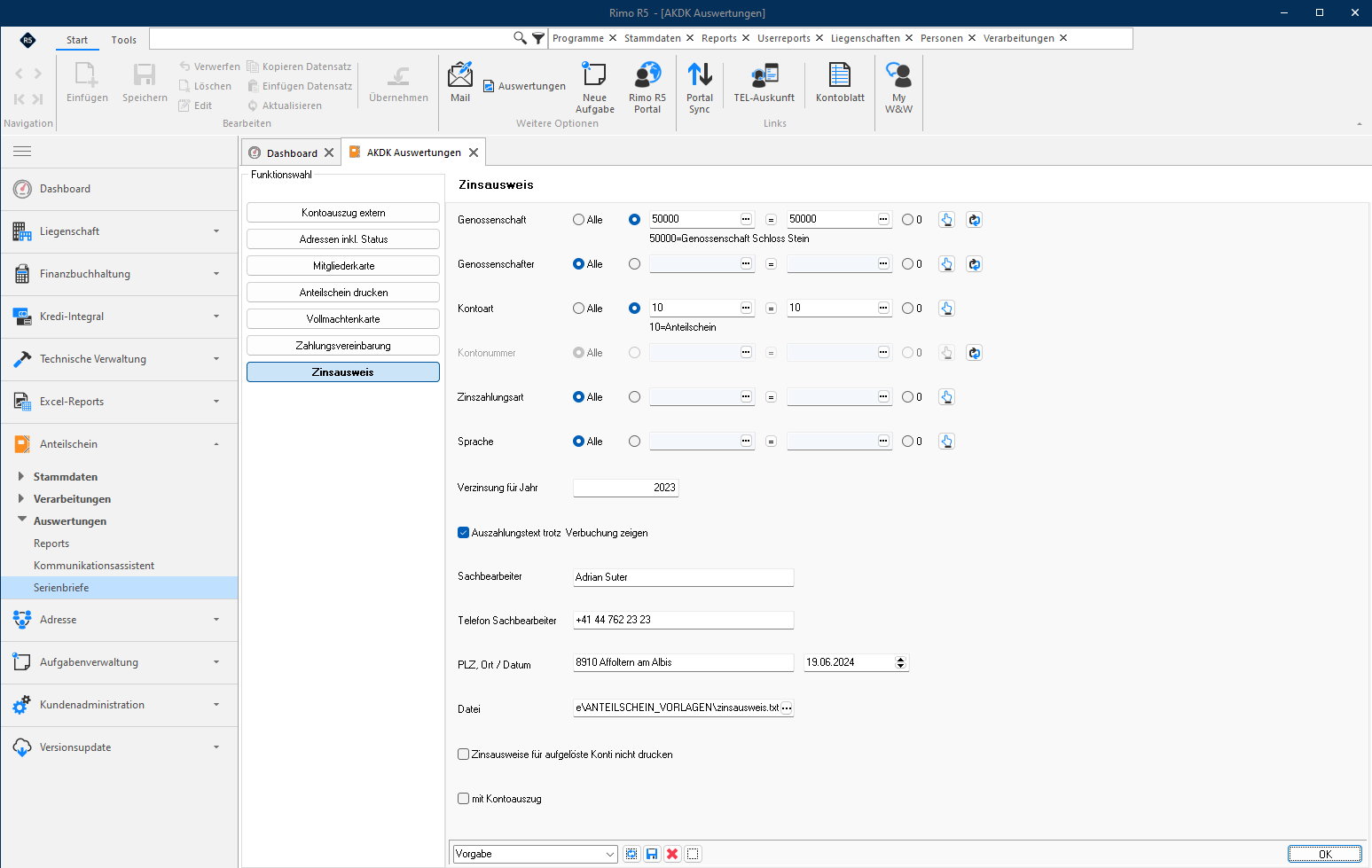The image size is (1372, 868).
Task: Uncheck Auszahlungstext trotz Verbuchung zeigen
Action: [463, 533]
